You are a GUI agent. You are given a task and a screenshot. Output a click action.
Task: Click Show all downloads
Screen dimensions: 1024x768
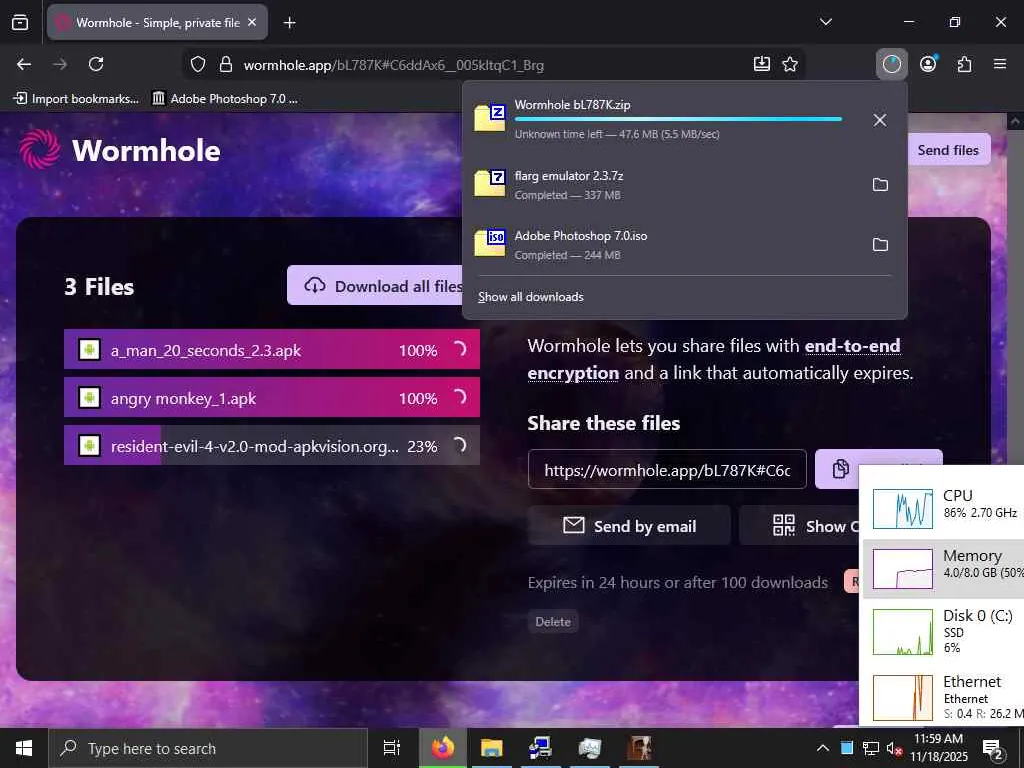tap(530, 296)
